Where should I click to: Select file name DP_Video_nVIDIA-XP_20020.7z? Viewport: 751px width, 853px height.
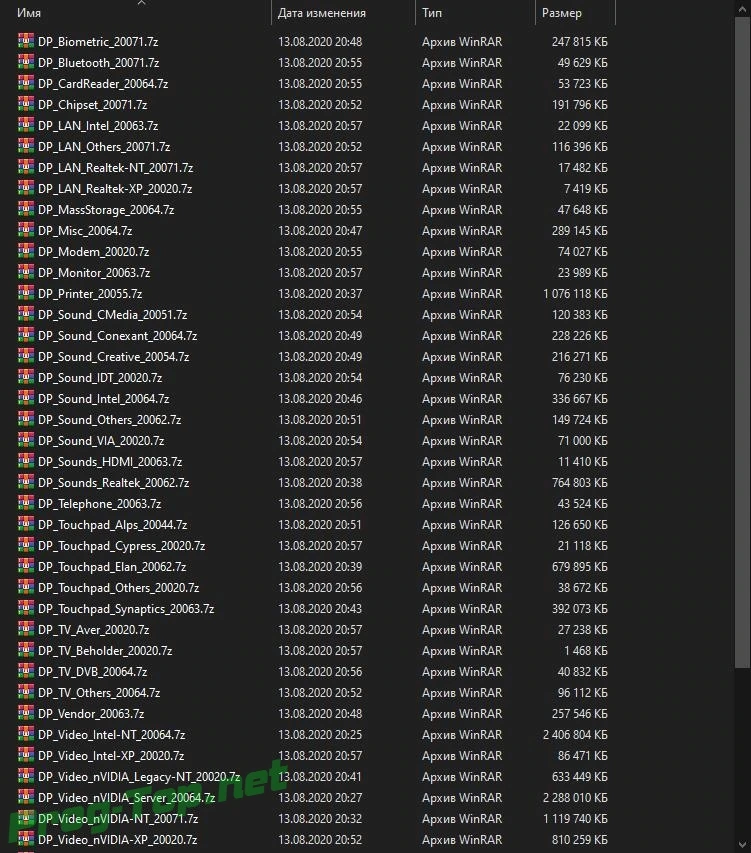pyautogui.click(x=117, y=839)
